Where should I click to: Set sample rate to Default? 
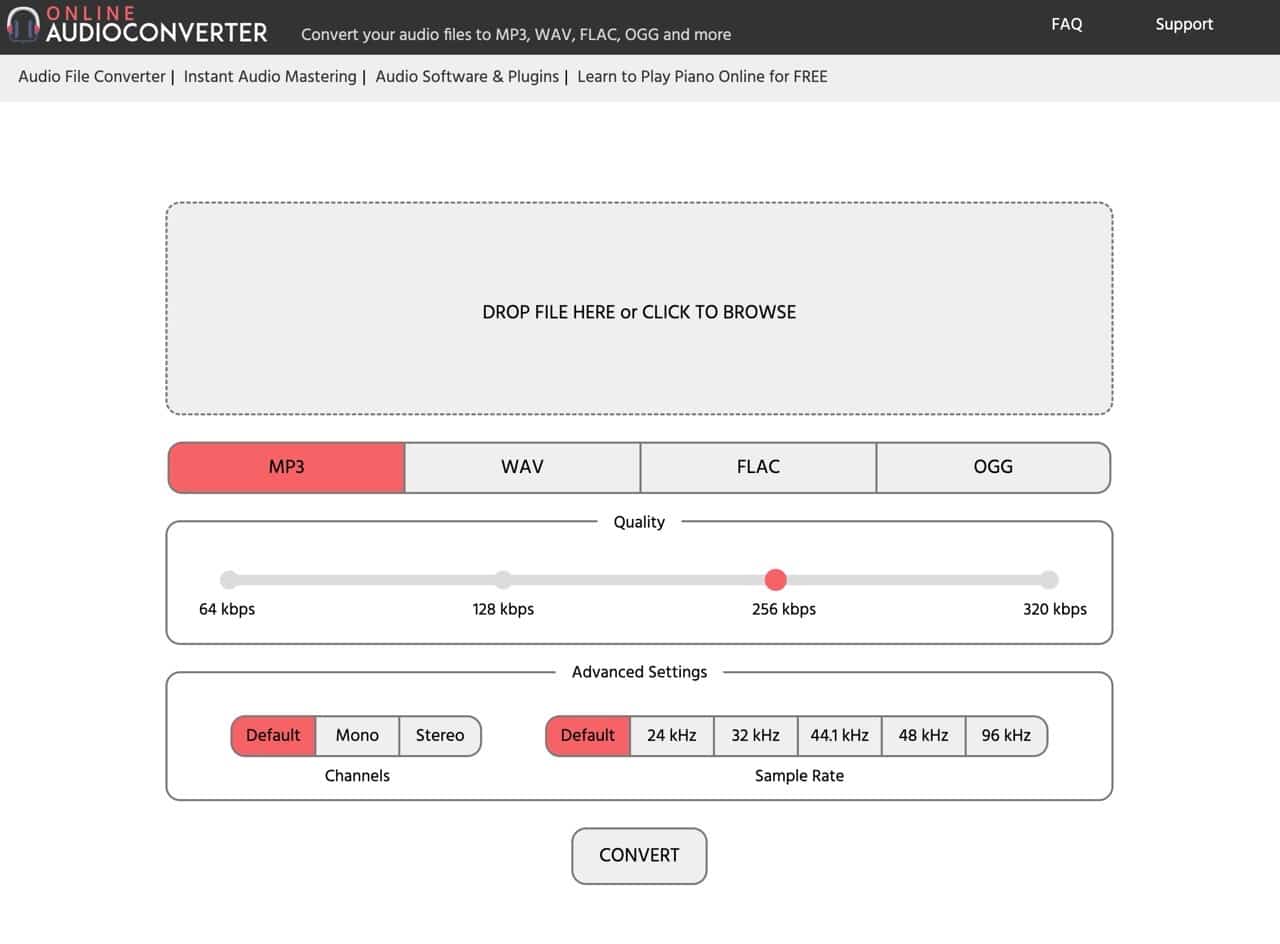587,735
